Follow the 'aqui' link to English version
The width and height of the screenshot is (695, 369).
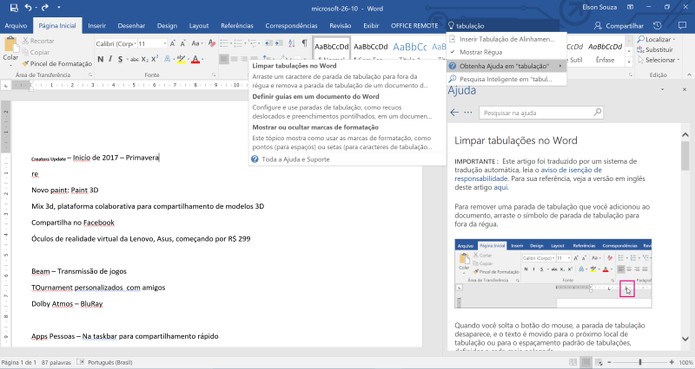[x=501, y=187]
